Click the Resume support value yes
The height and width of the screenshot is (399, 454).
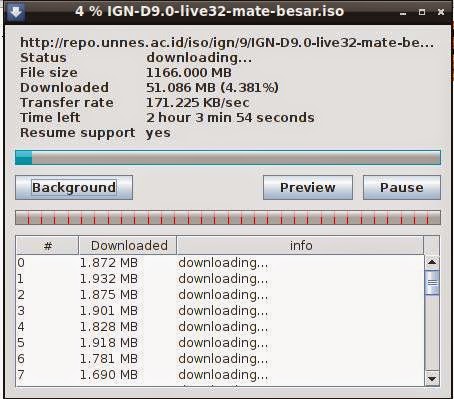click(158, 133)
